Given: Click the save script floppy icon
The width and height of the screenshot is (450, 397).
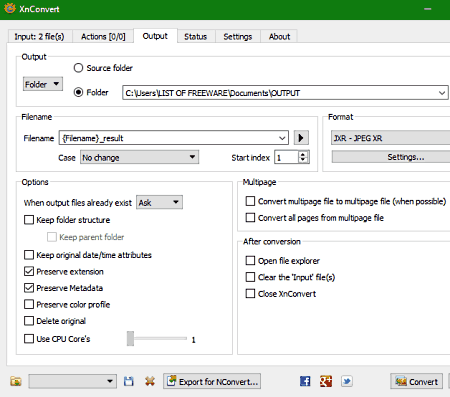Looking at the screenshot, I should 129,381.
